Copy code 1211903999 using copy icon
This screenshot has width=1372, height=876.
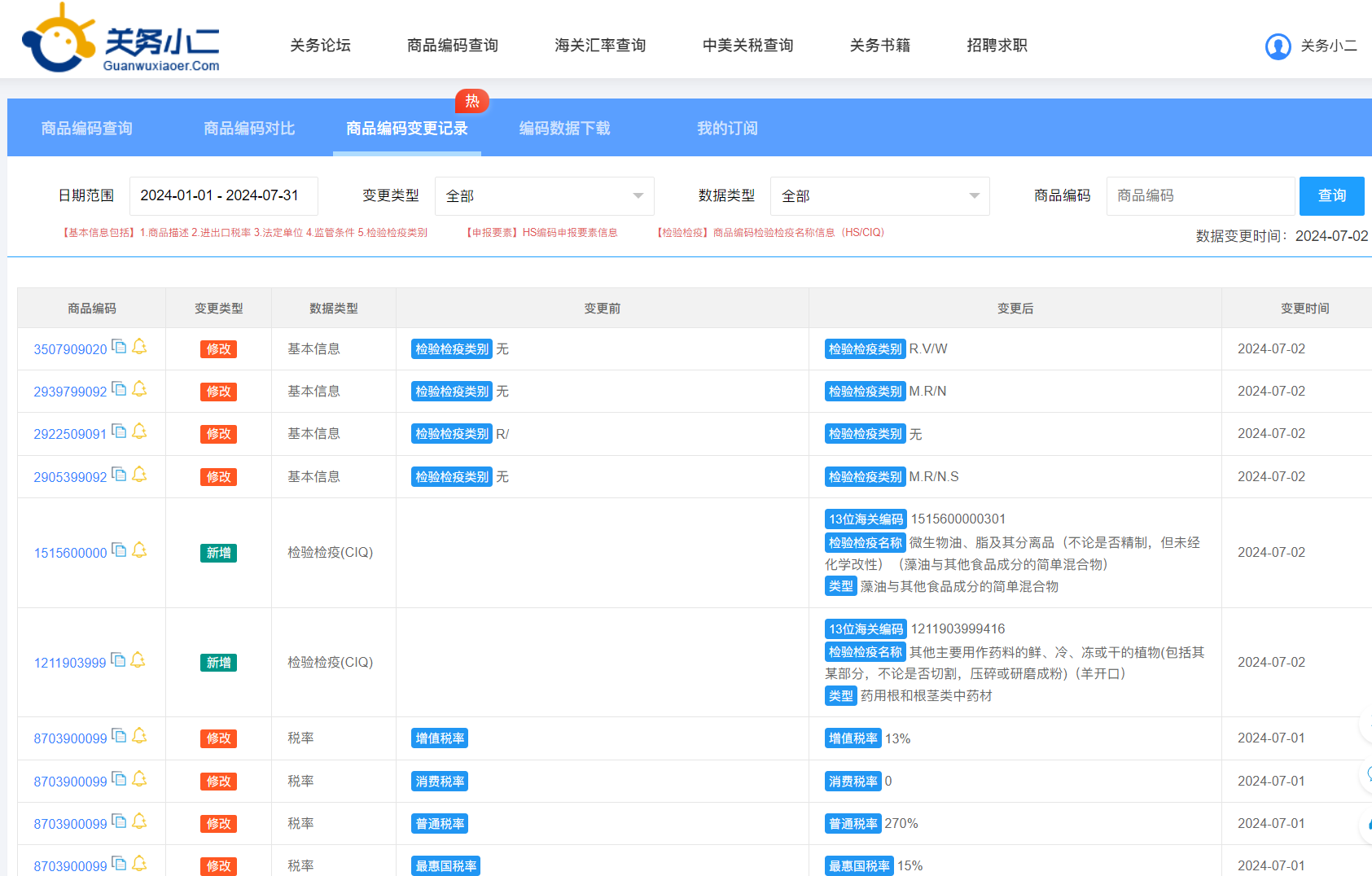118,660
